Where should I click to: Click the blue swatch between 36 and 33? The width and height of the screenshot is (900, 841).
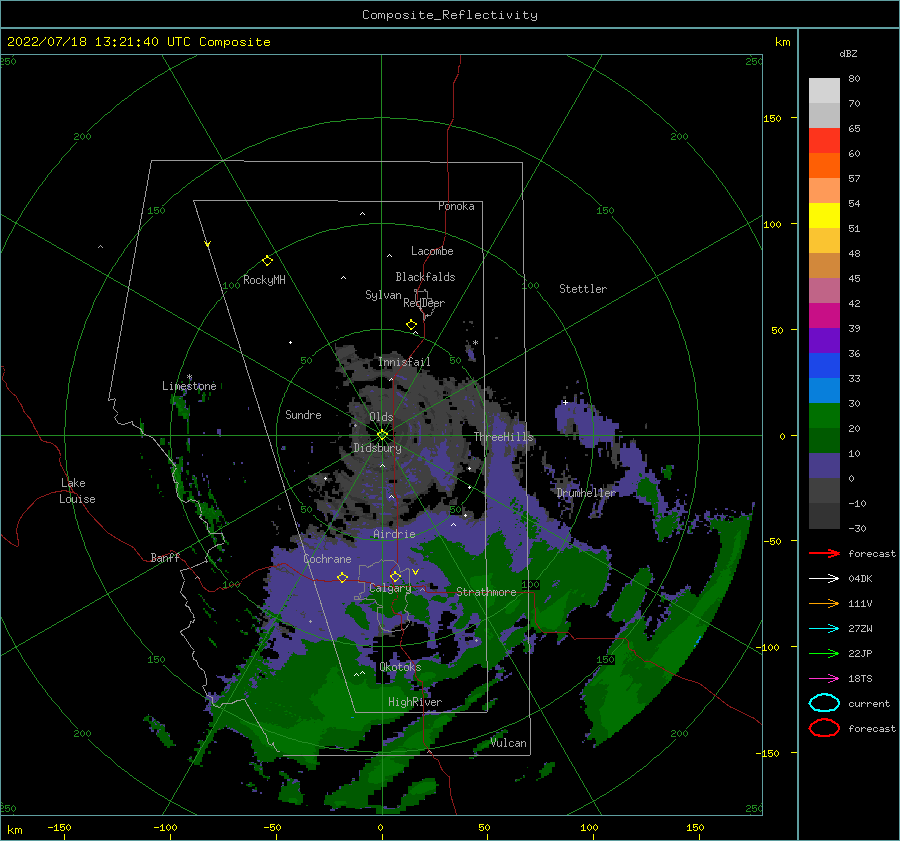(824, 366)
